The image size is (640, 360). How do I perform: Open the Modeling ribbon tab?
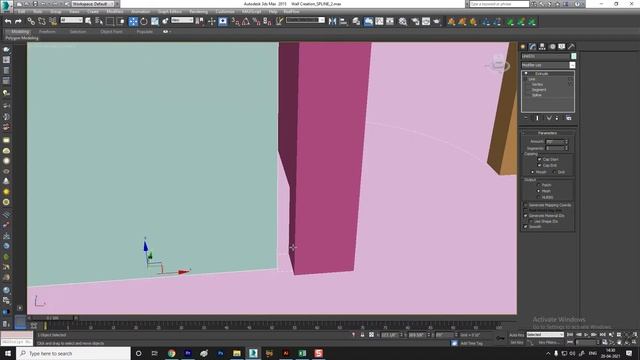pyautogui.click(x=20, y=31)
